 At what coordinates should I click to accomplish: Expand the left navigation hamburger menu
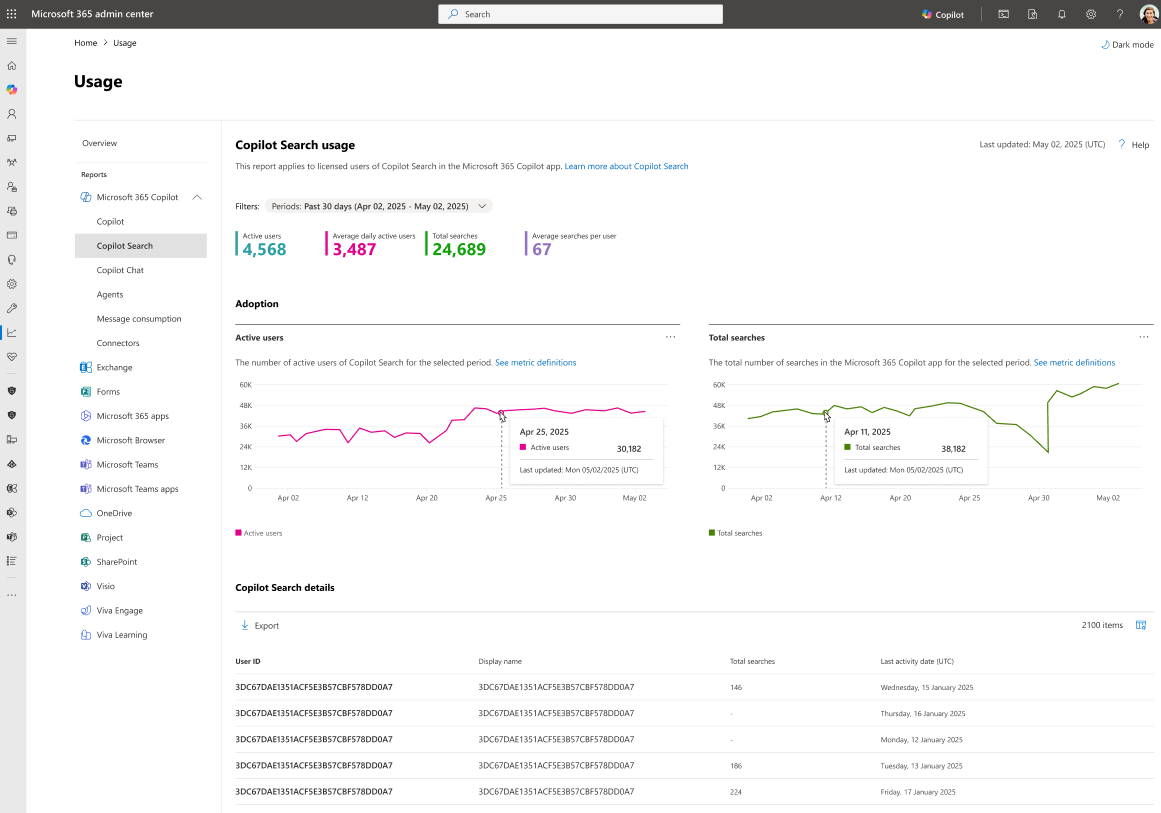(x=12, y=41)
